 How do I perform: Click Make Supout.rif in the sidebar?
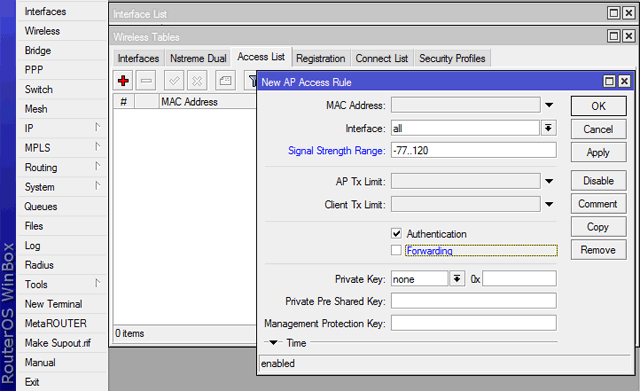point(62,343)
